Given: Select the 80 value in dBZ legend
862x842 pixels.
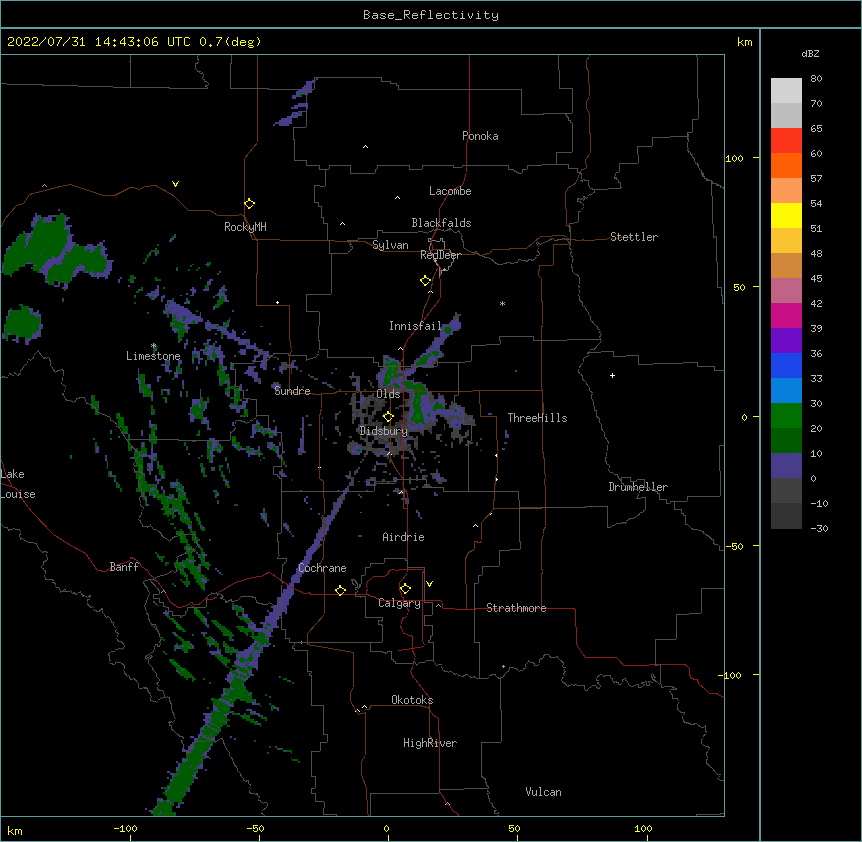Looking at the screenshot, I should (x=816, y=79).
